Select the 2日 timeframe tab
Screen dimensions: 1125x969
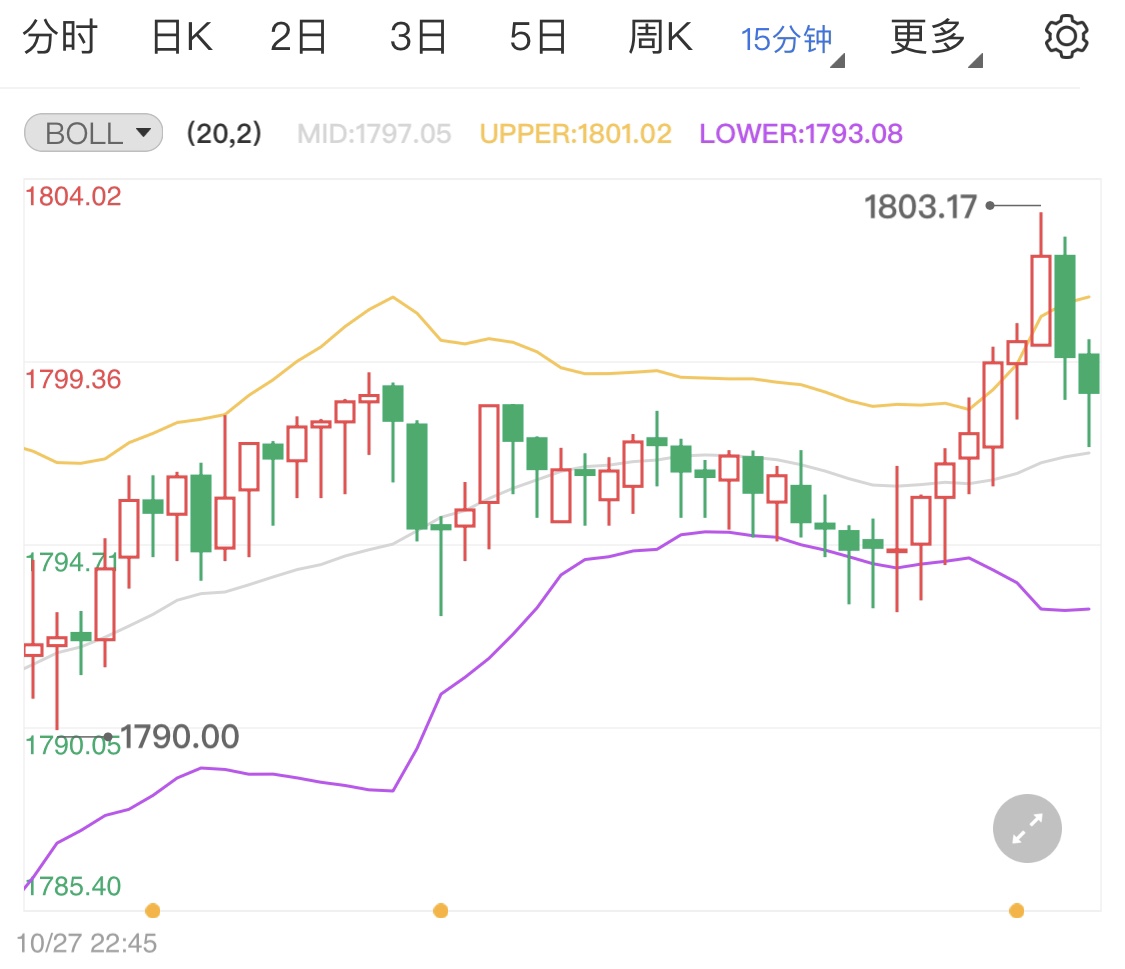click(298, 37)
